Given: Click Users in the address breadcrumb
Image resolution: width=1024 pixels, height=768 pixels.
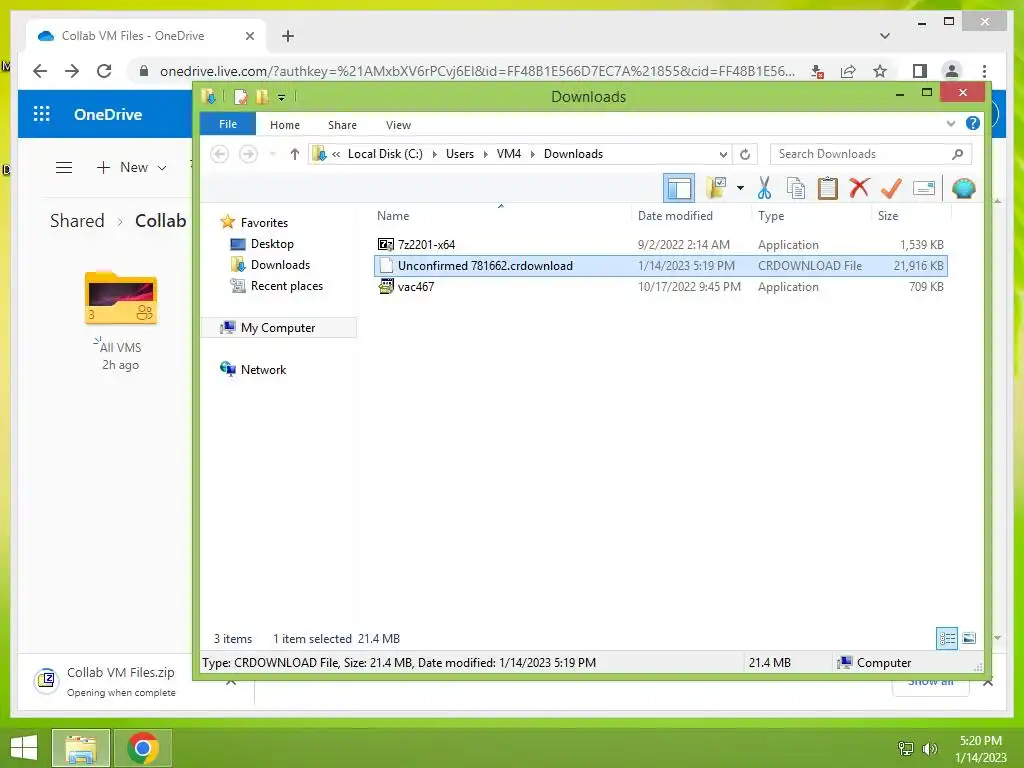Looking at the screenshot, I should click(460, 154).
